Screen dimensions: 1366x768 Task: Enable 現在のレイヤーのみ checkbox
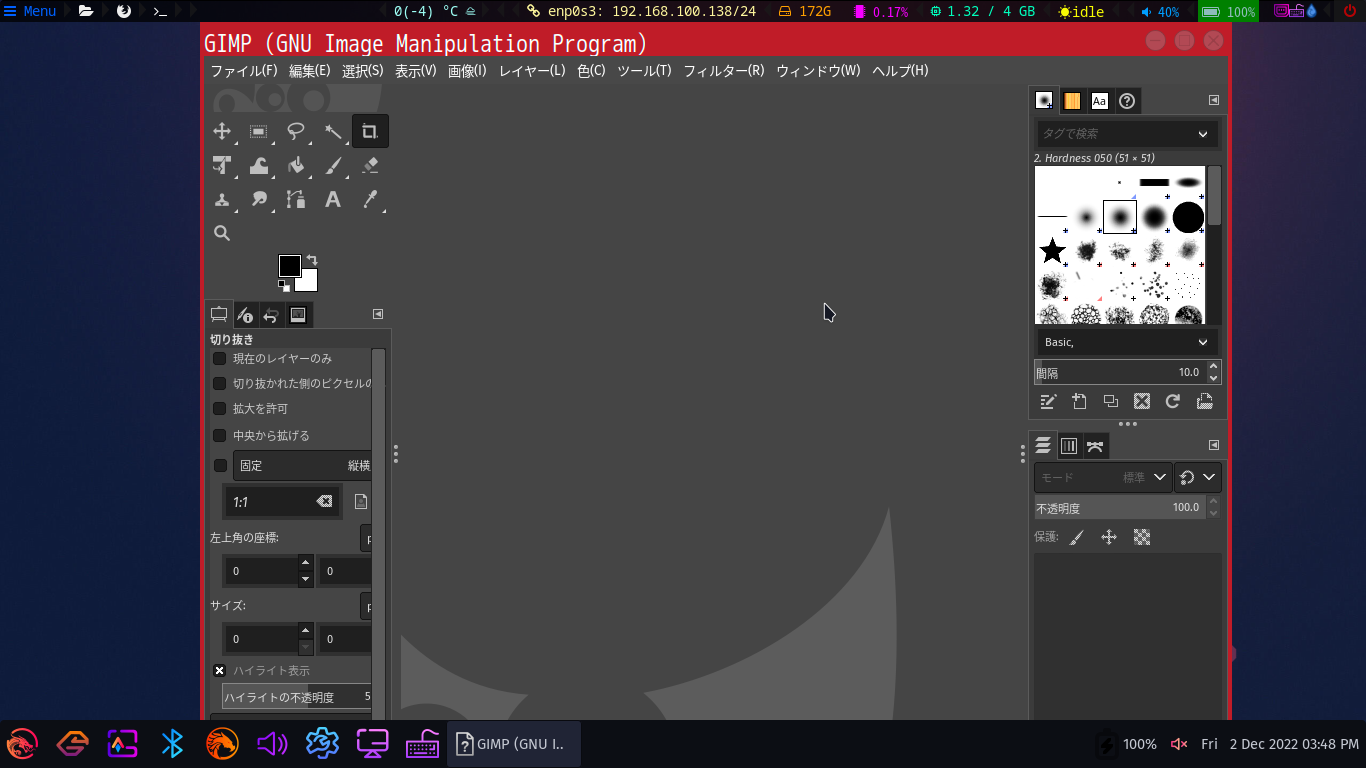pyautogui.click(x=220, y=358)
